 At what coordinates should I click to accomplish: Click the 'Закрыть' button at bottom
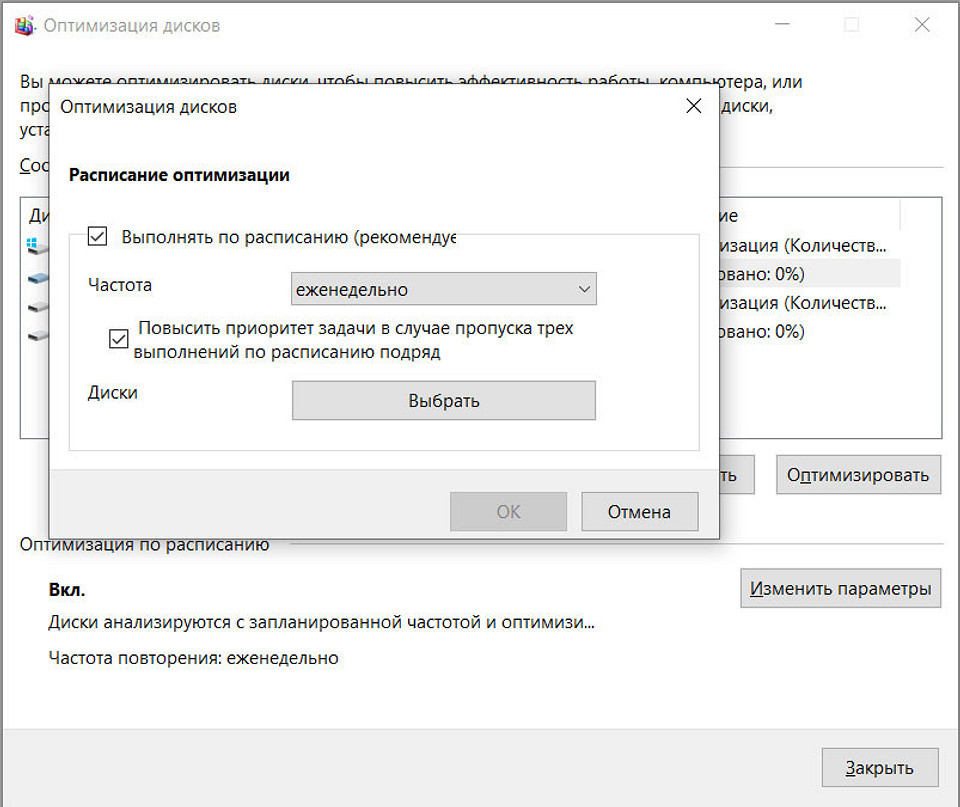tap(879, 768)
